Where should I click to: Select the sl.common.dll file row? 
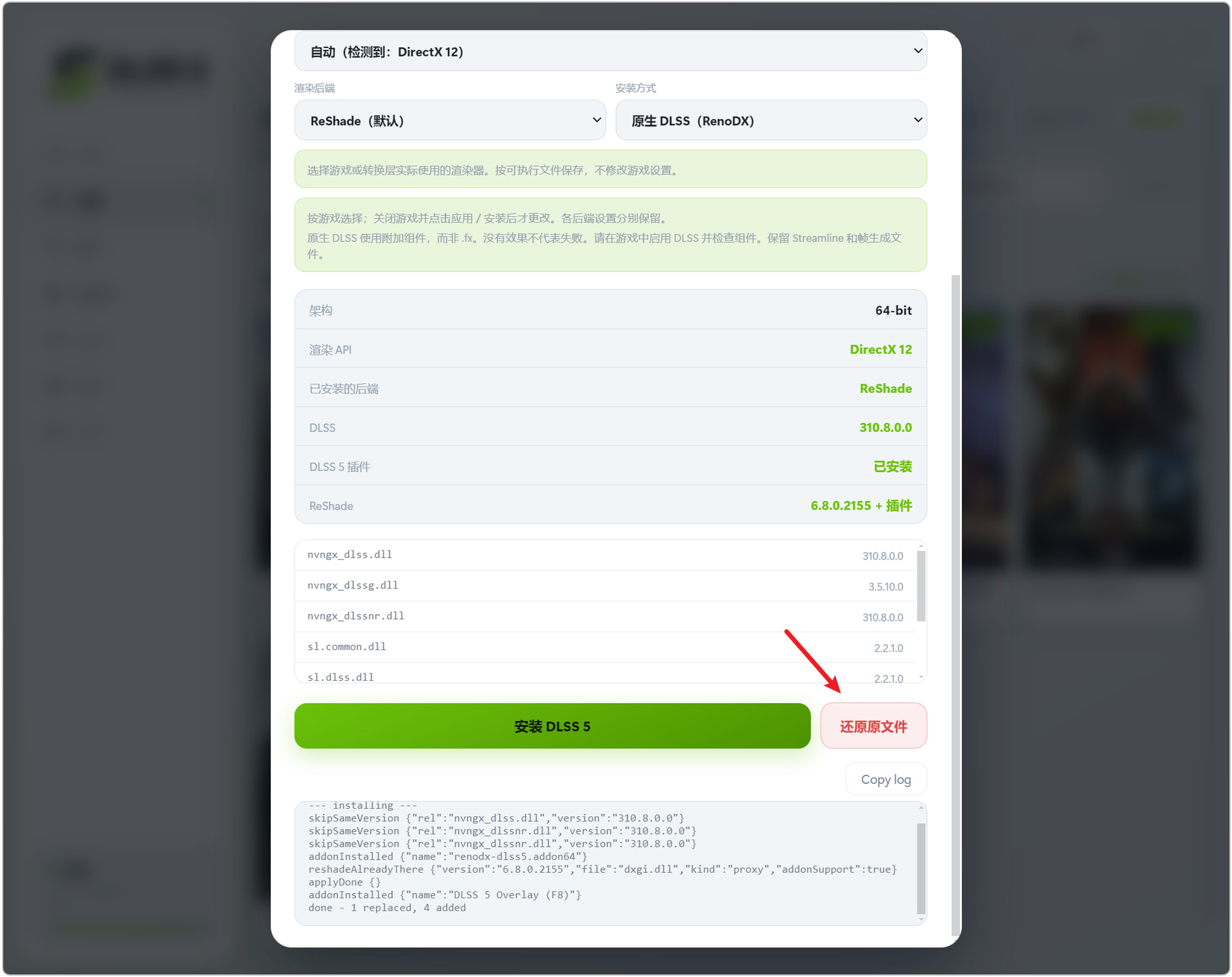605,647
